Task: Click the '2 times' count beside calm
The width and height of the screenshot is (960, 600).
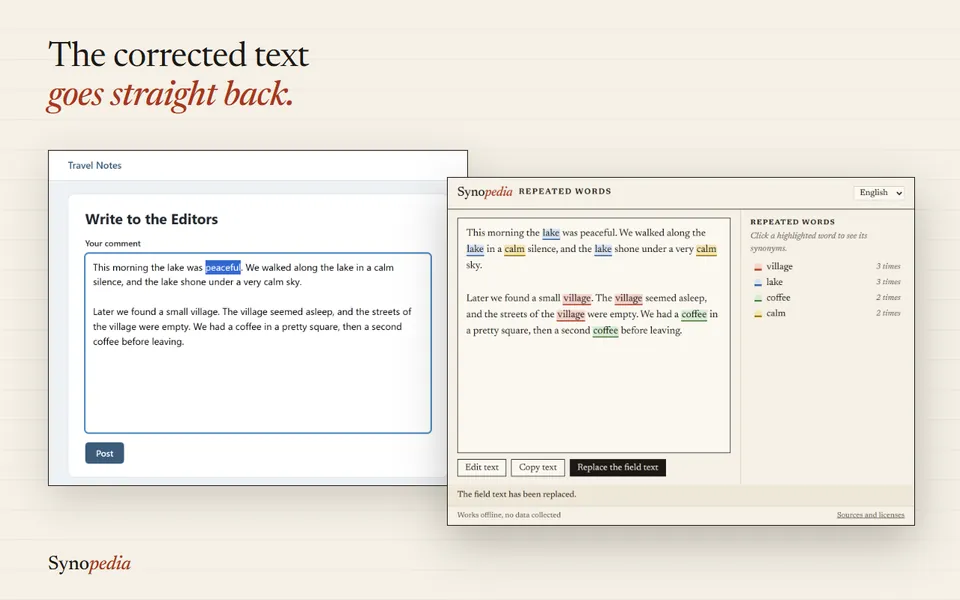Action: tap(888, 313)
